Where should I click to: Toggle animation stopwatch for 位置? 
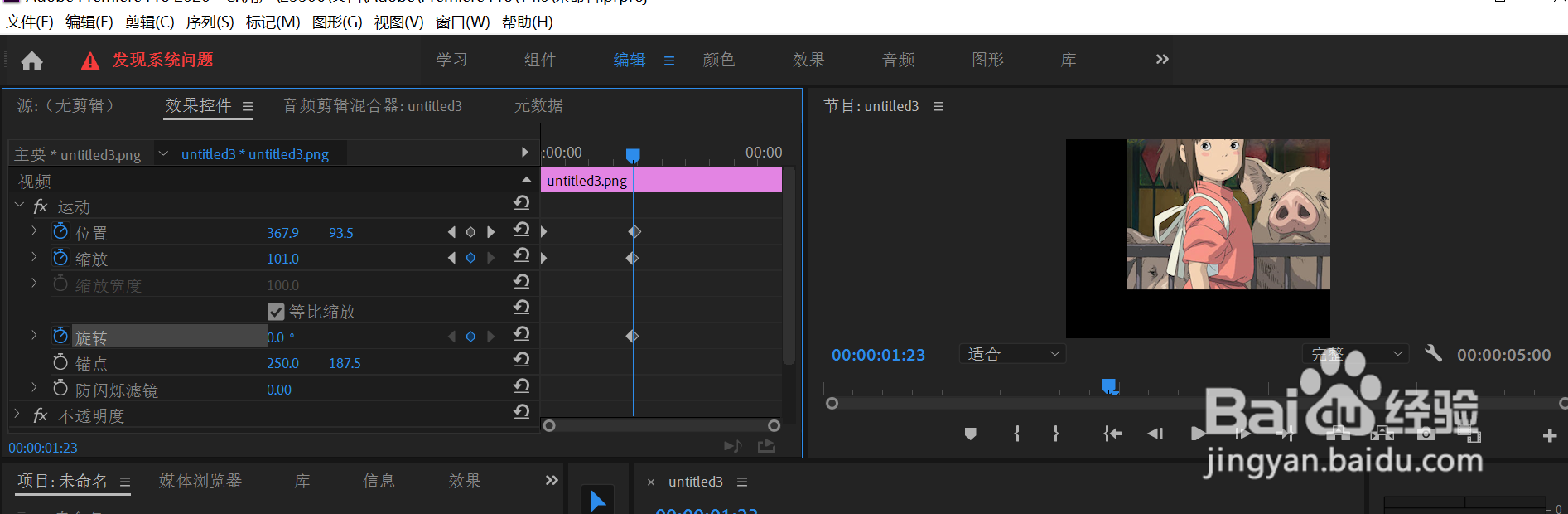[x=60, y=231]
